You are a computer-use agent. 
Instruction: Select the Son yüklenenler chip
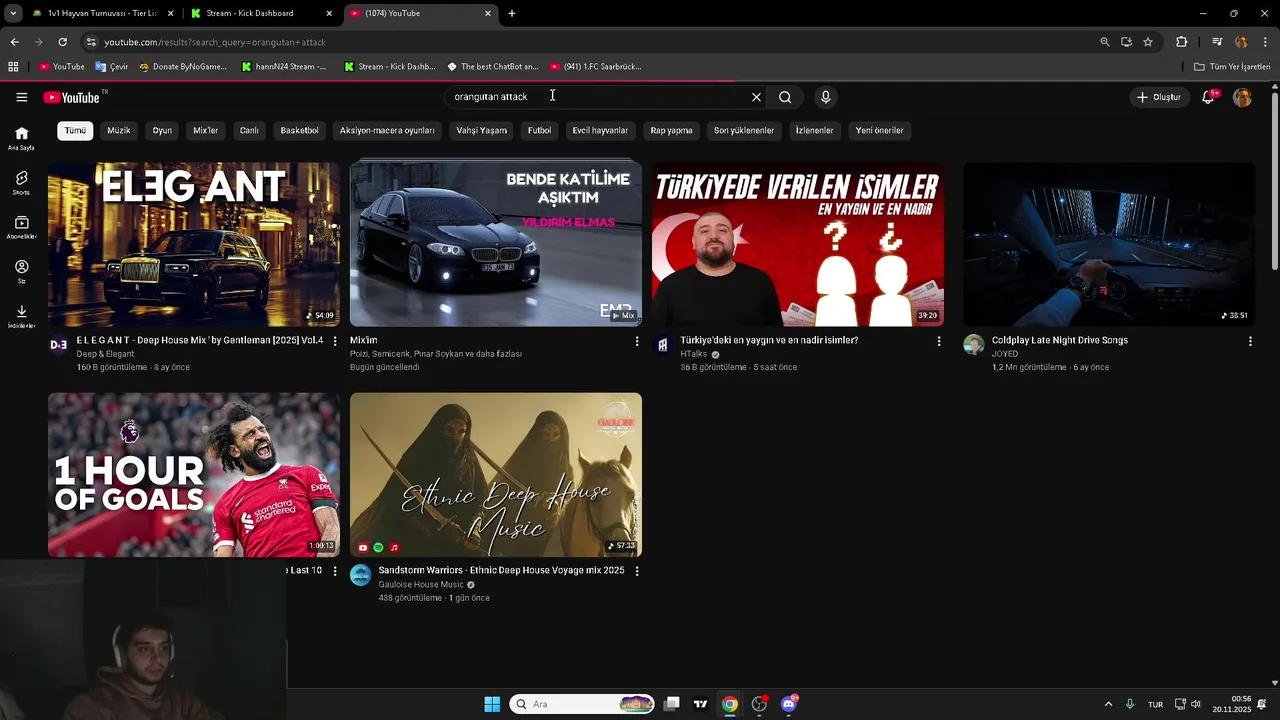coord(743,130)
